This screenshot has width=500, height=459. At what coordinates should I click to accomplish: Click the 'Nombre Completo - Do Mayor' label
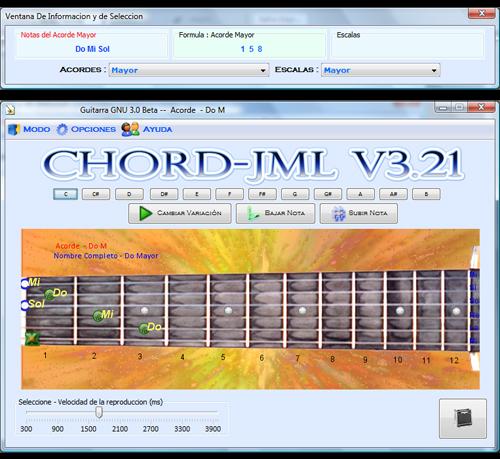tap(106, 256)
